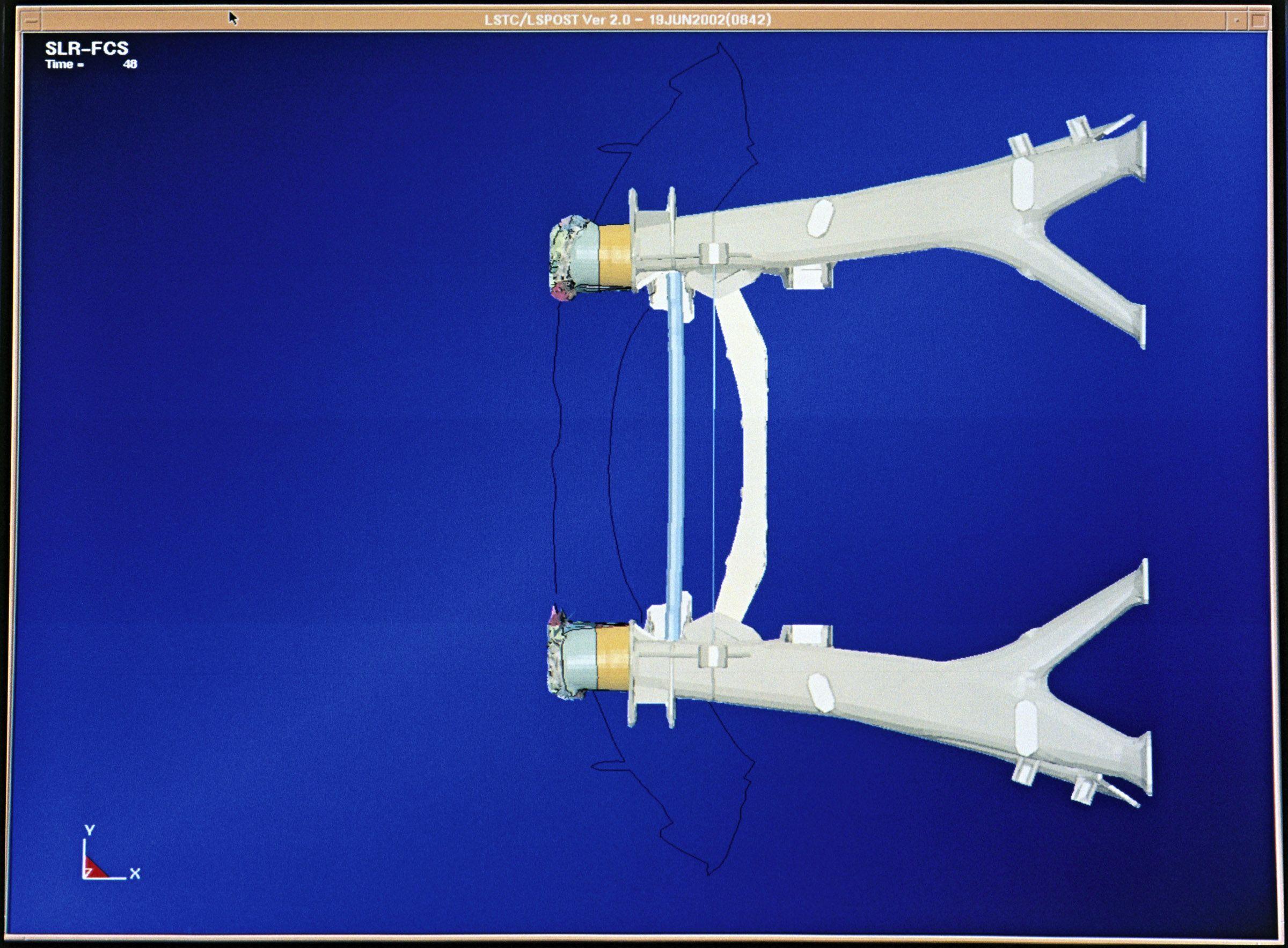Select the Time = 48 readout
This screenshot has width=1288, height=948.
[x=91, y=64]
